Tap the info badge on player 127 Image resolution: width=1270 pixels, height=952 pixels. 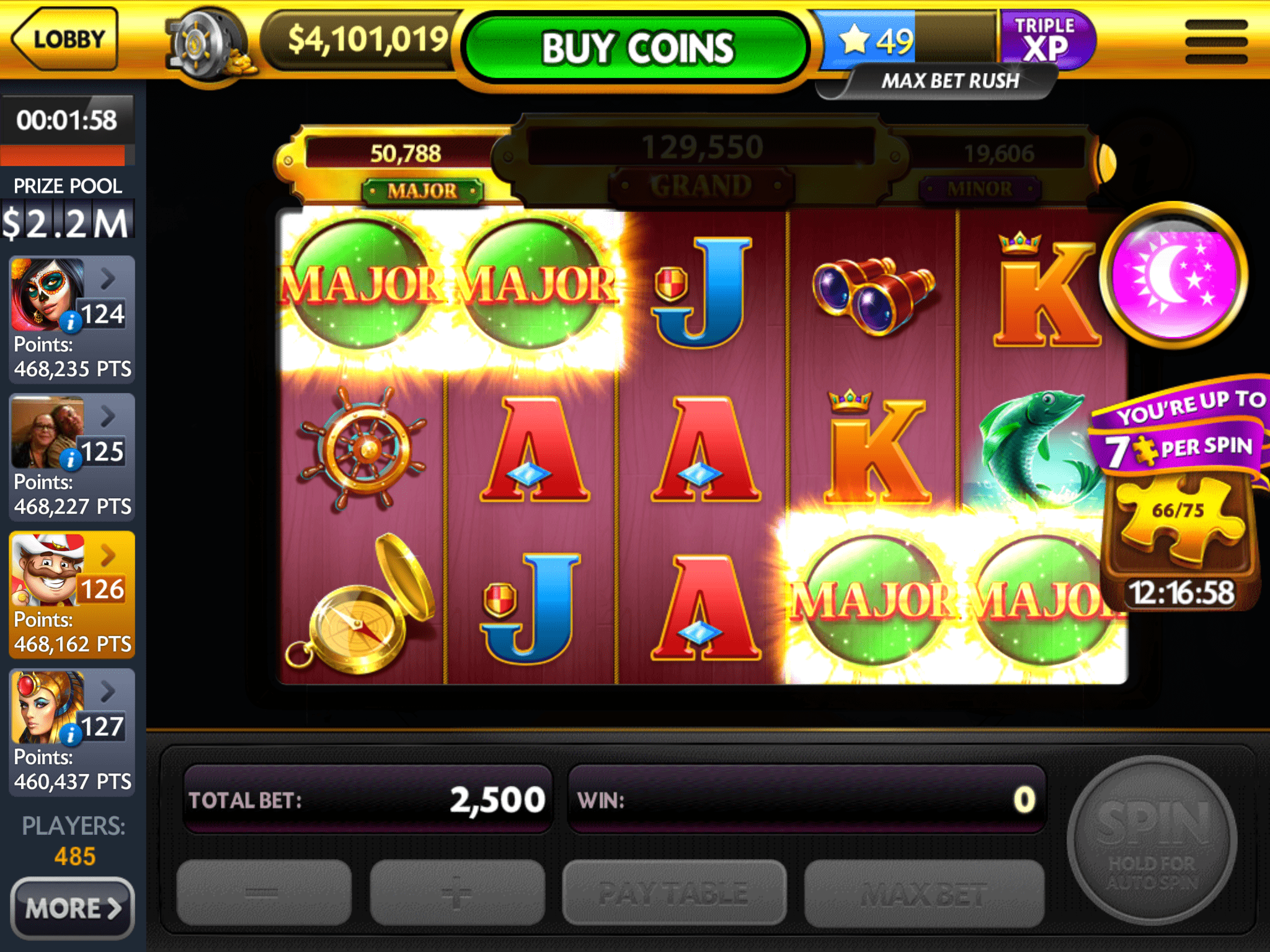71,734
